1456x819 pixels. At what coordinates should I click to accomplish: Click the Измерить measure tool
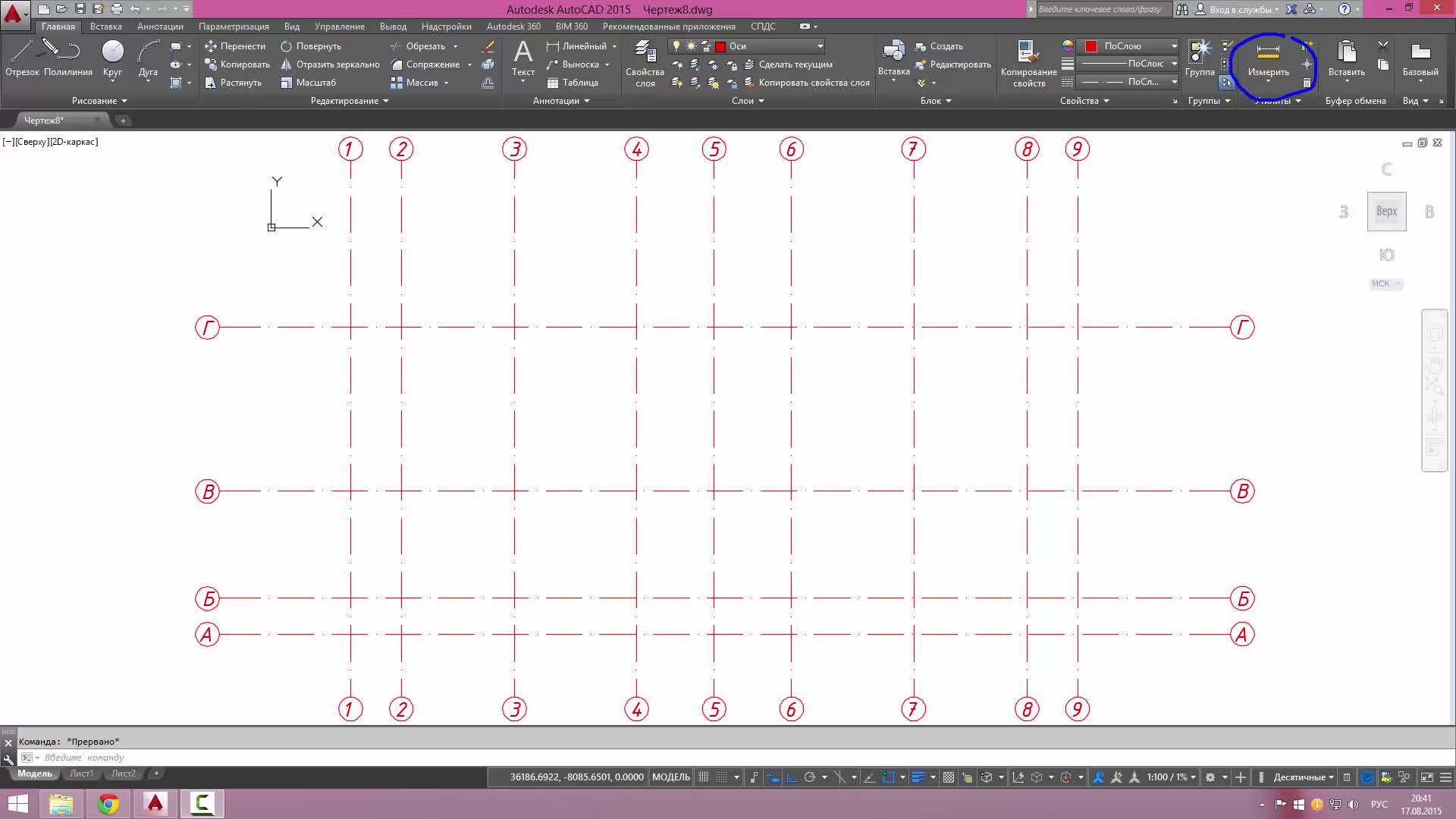[1268, 58]
